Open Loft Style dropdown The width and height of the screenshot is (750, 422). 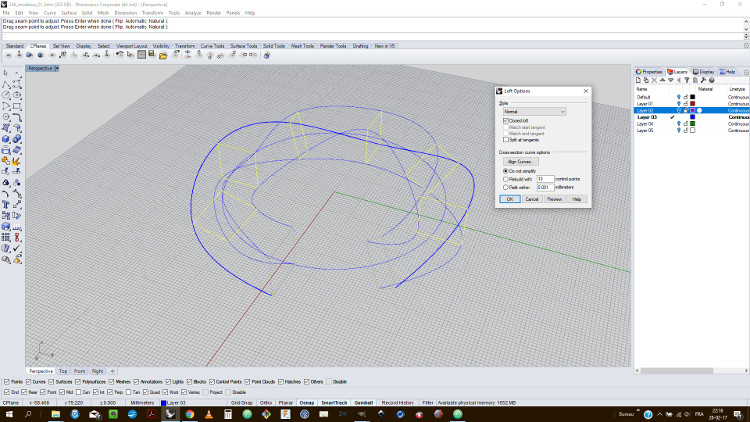click(534, 111)
